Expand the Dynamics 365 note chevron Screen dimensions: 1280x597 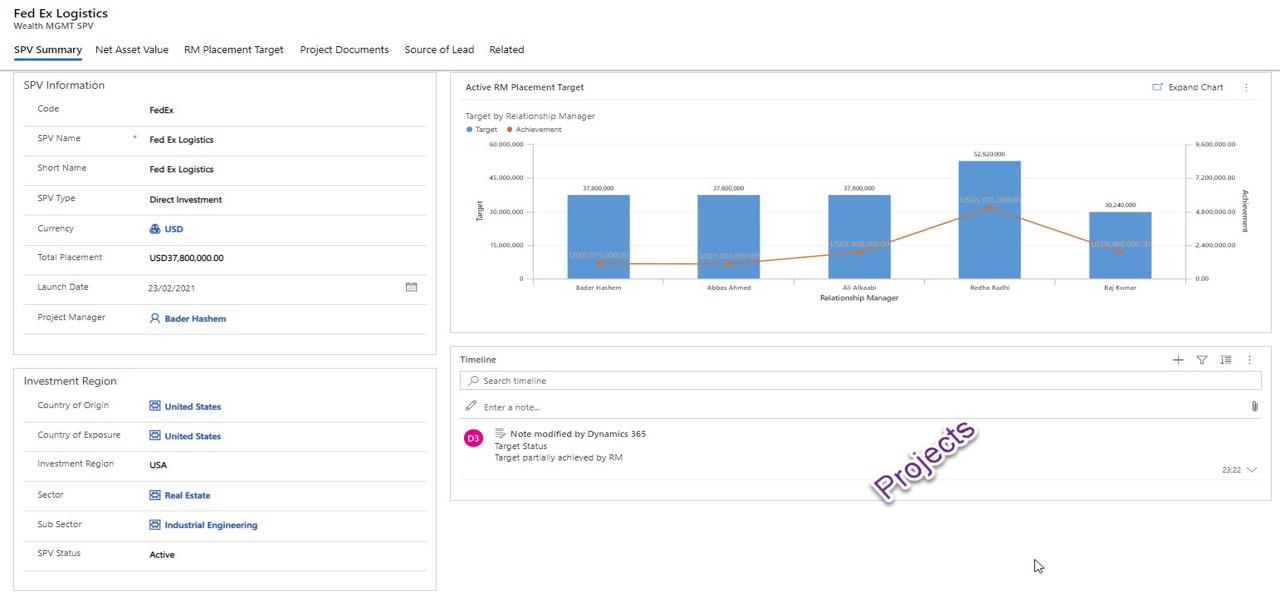(x=1251, y=470)
